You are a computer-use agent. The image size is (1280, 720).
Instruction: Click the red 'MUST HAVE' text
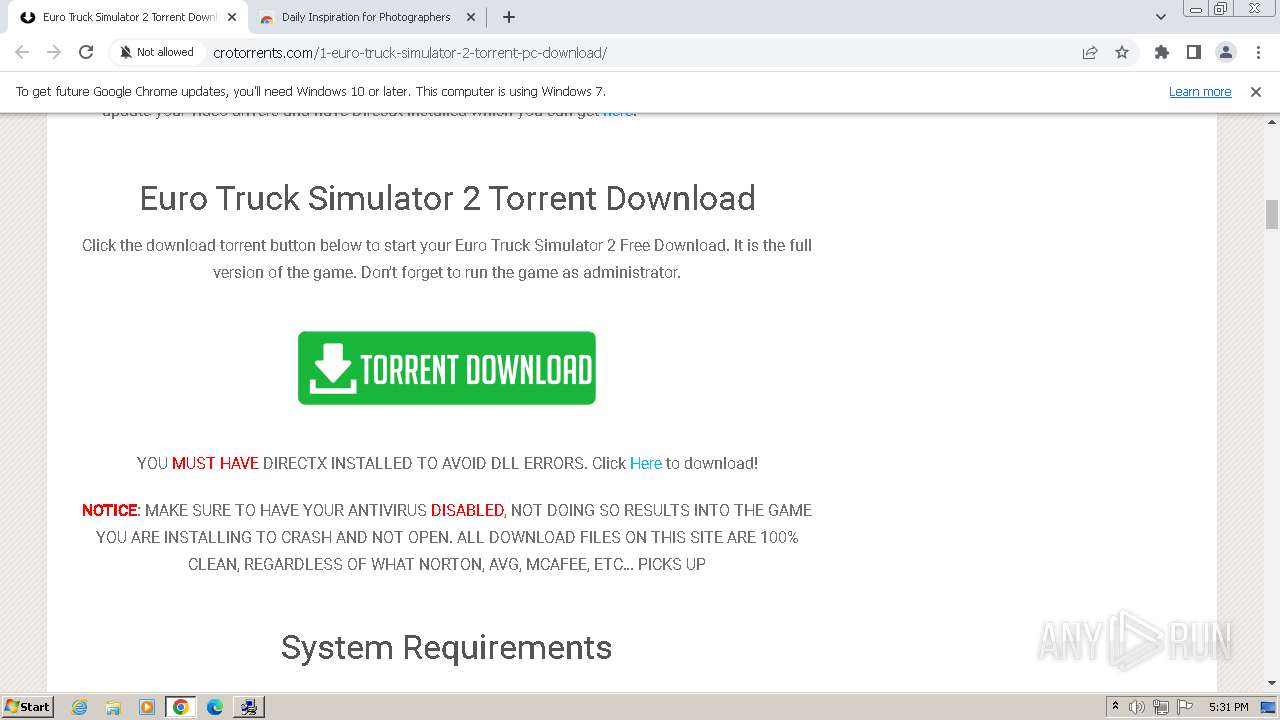(215, 463)
